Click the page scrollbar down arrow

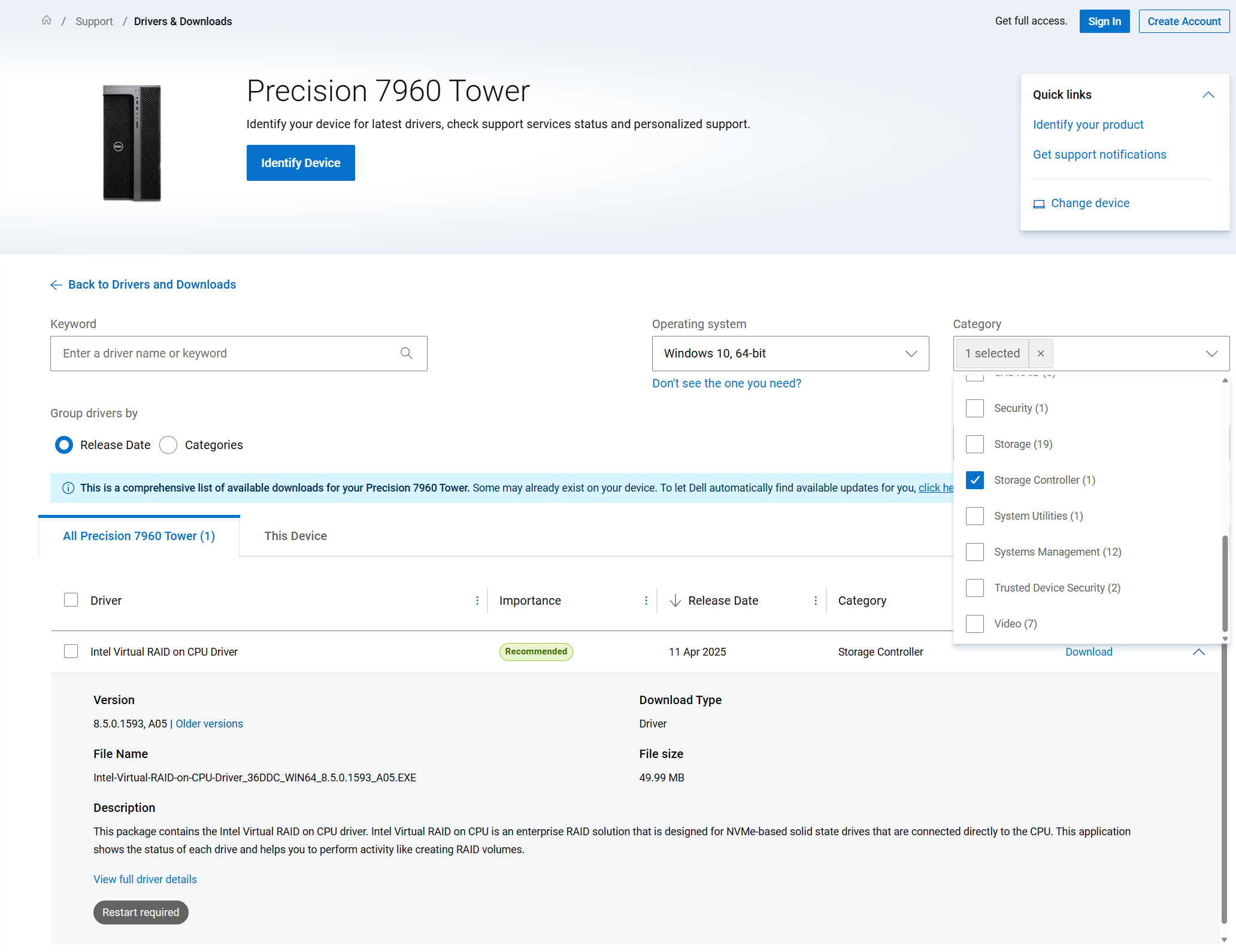[x=1225, y=940]
